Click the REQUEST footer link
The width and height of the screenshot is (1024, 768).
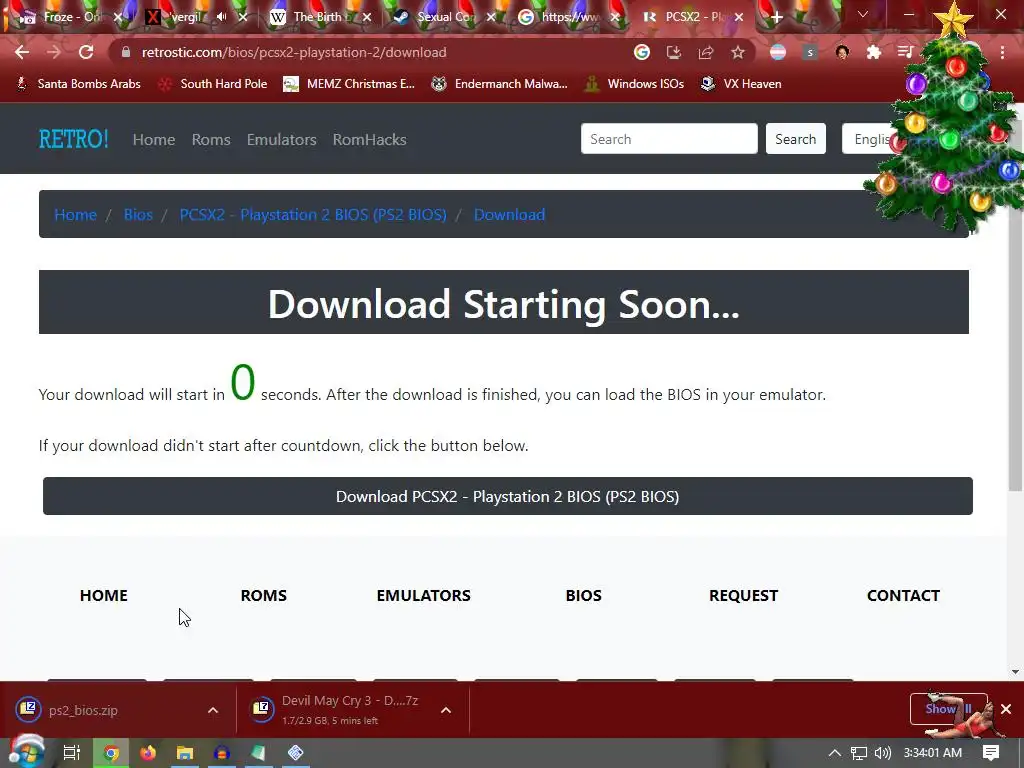point(743,596)
